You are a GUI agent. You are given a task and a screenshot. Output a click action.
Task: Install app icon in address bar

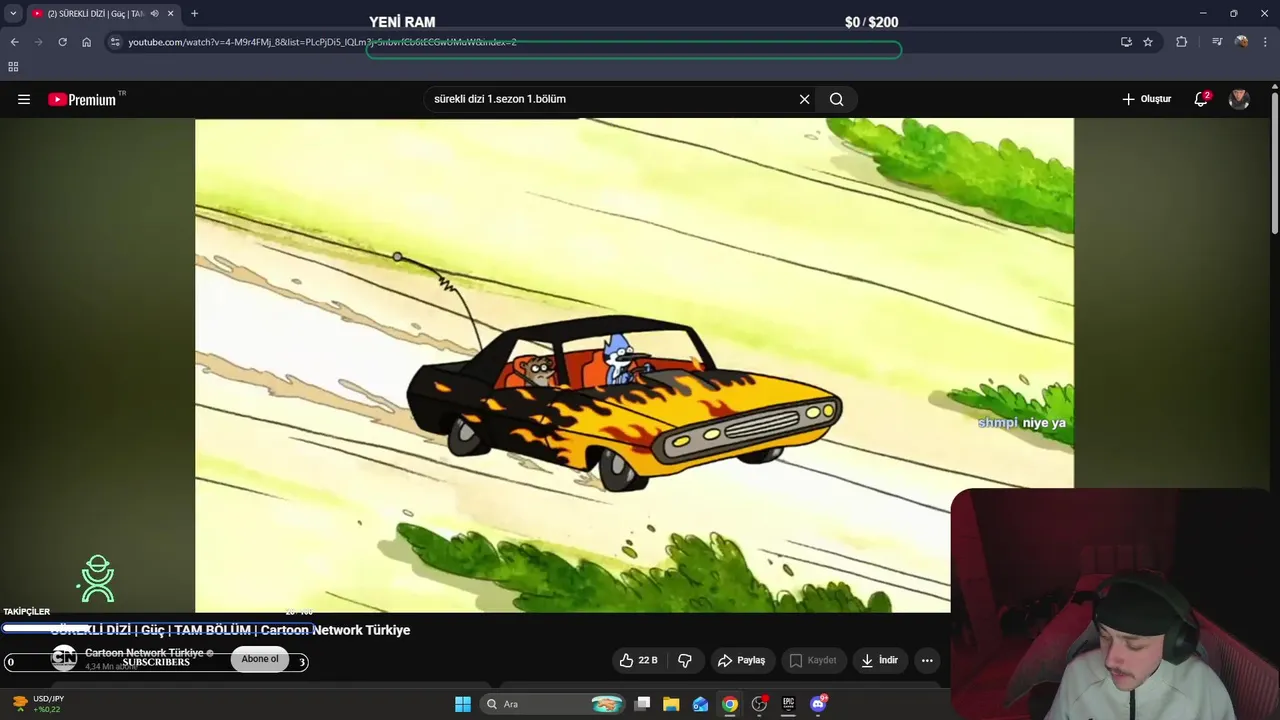[x=1126, y=42]
